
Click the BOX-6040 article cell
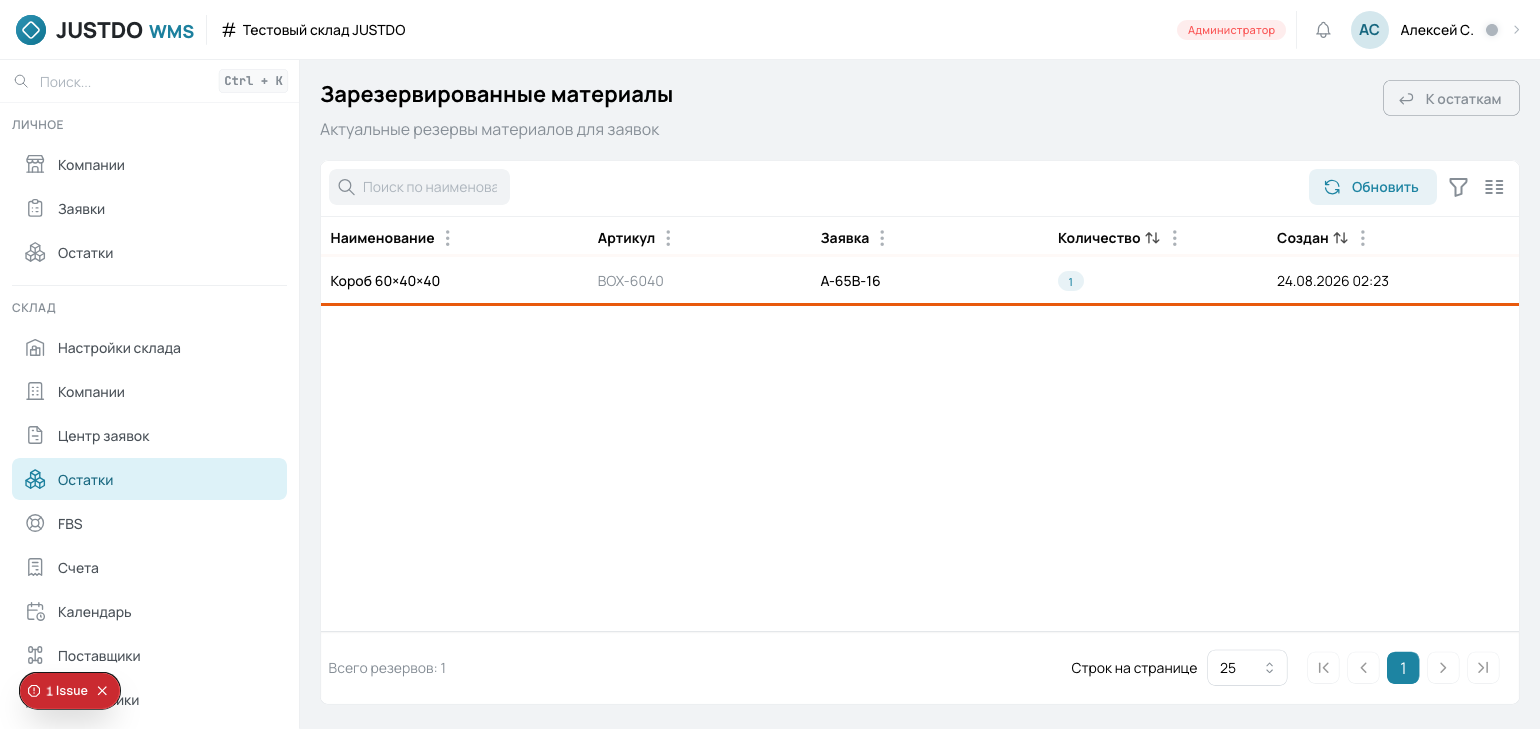(x=631, y=281)
